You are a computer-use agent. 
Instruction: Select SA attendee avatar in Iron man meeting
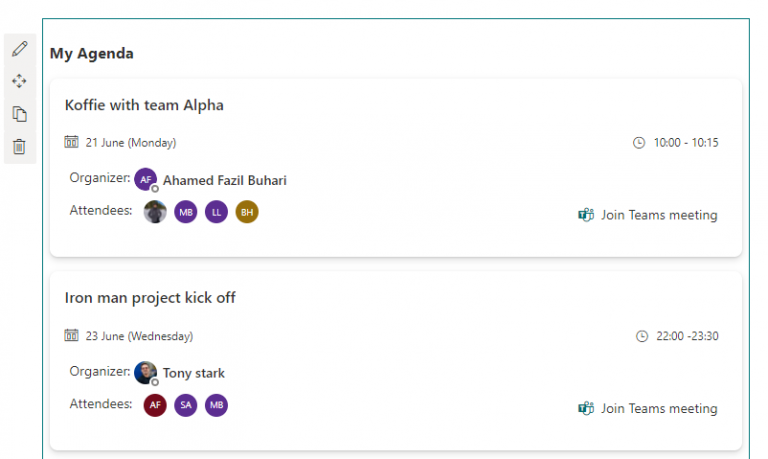coord(185,405)
